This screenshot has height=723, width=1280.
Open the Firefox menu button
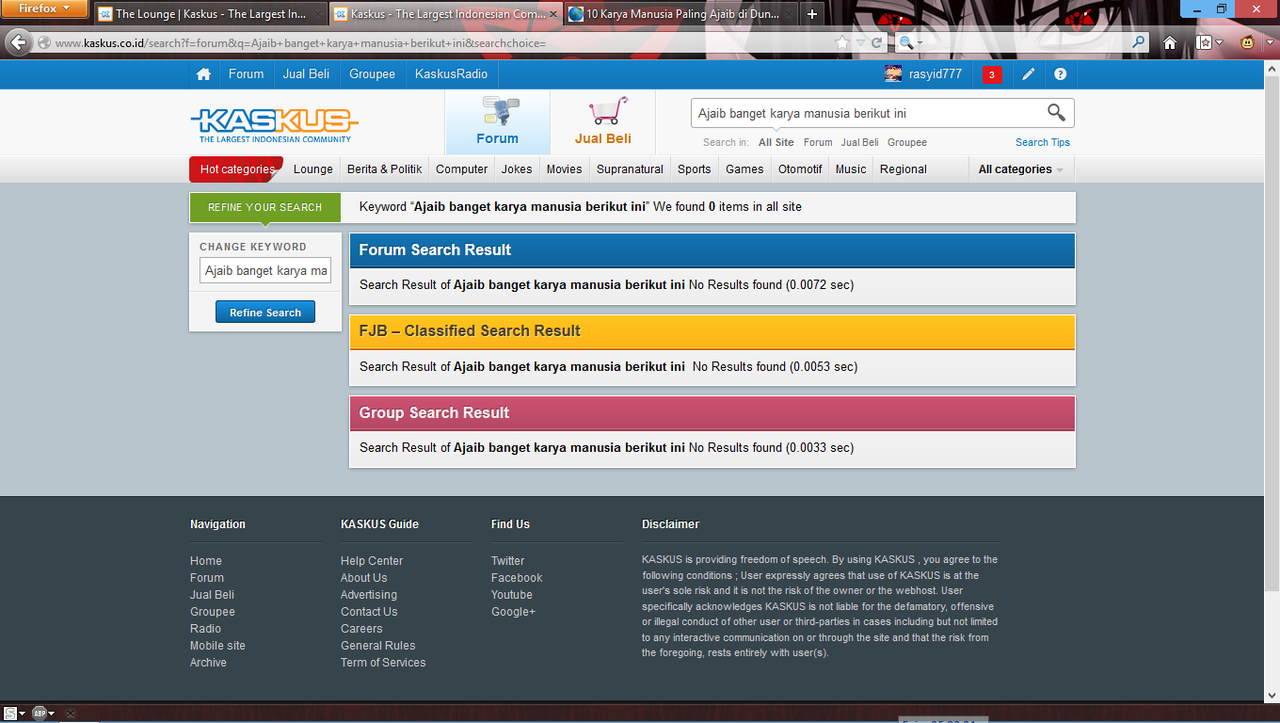click(44, 9)
